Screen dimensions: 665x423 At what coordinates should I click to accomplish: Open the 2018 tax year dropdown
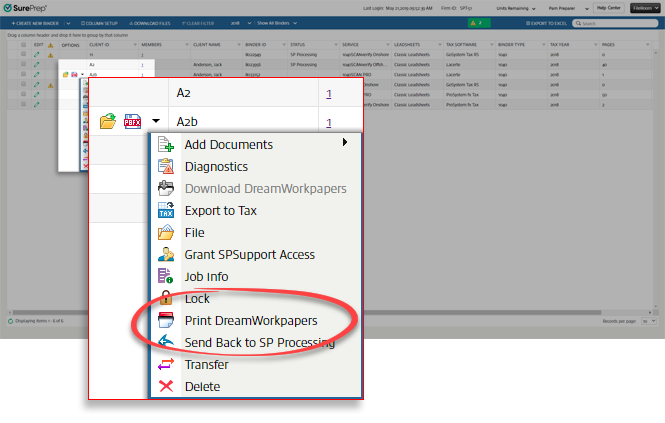point(240,23)
